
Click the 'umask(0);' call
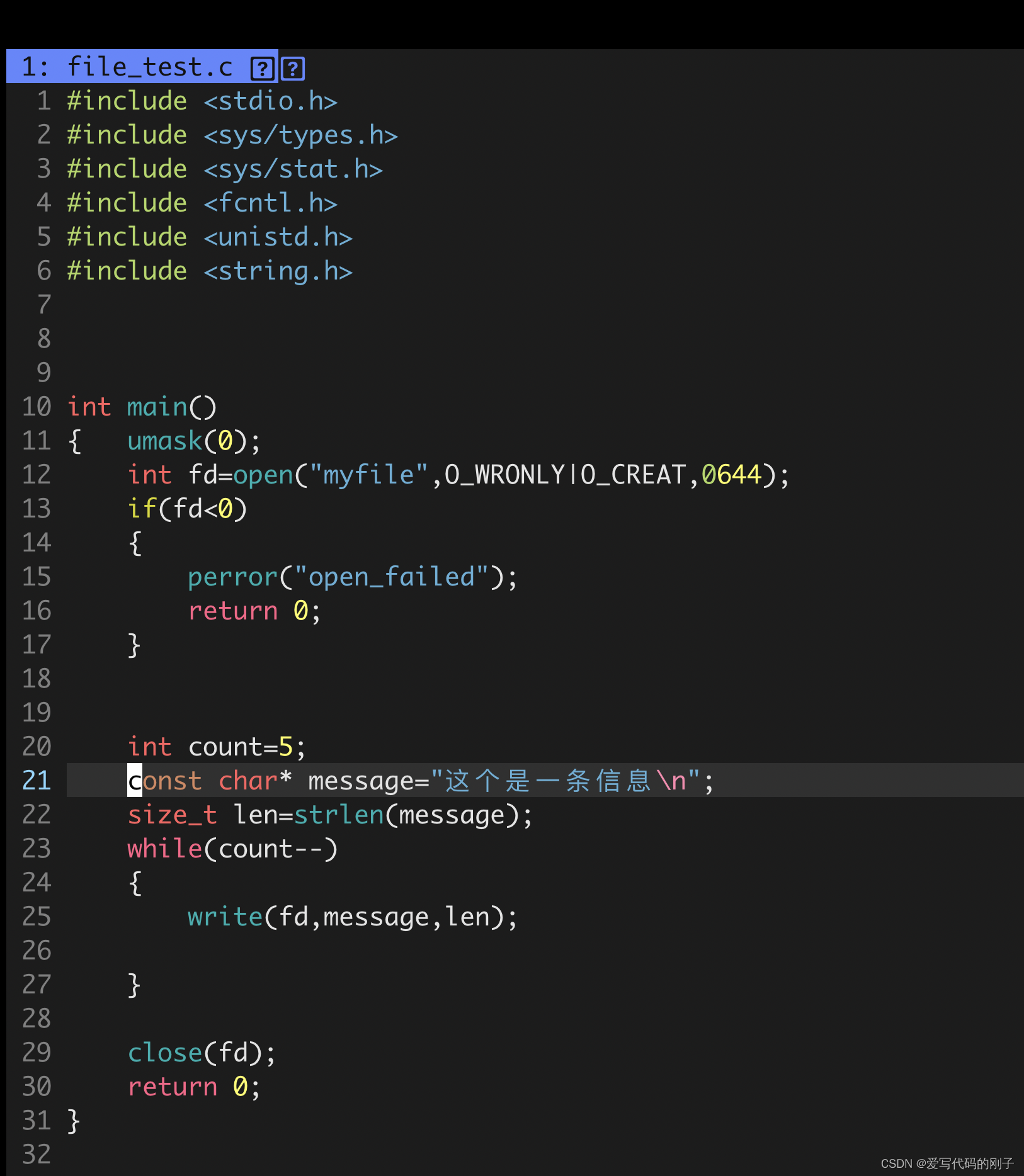tap(194, 441)
